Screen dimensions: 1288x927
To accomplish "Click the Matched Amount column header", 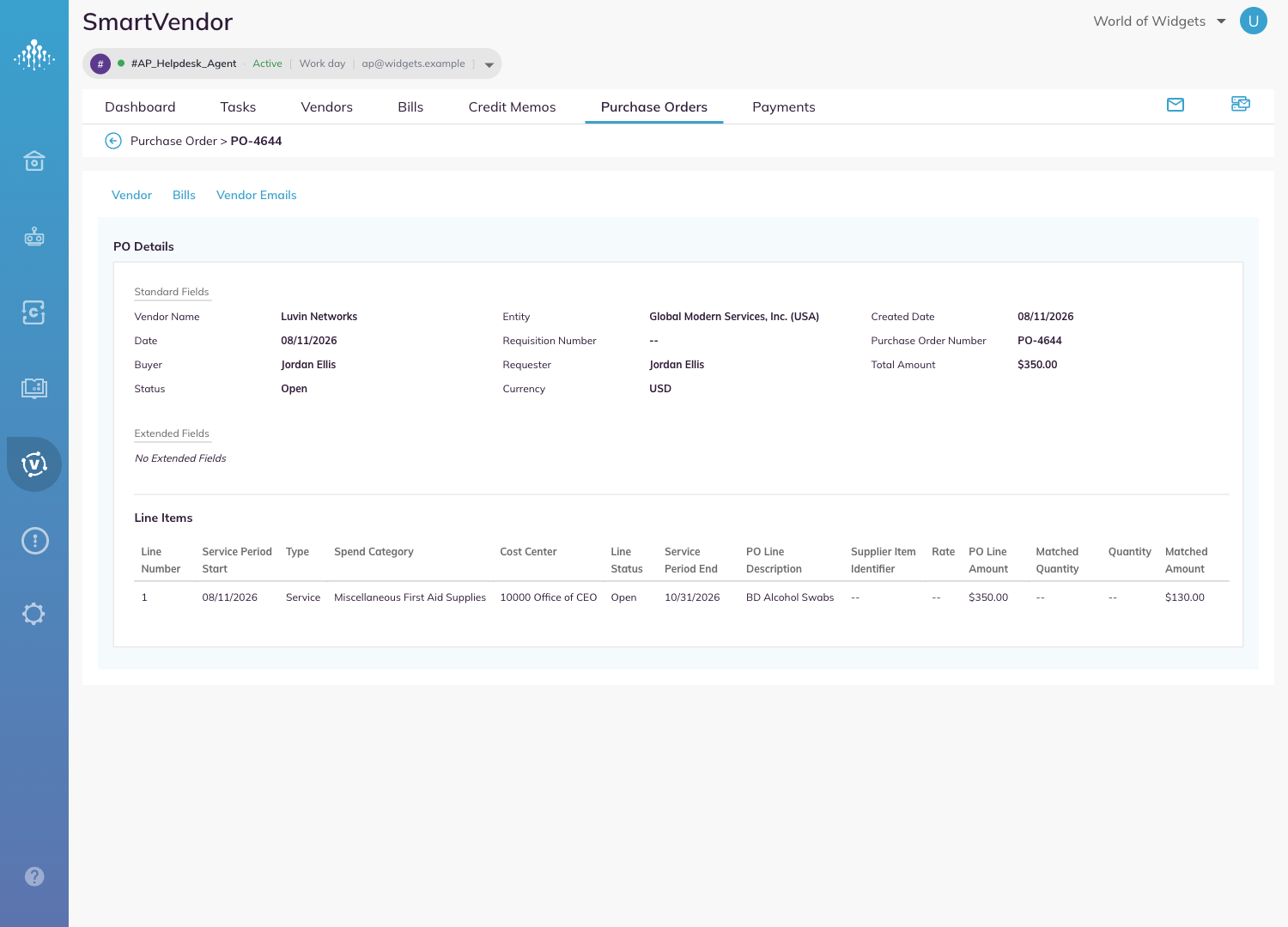I will tap(1186, 560).
